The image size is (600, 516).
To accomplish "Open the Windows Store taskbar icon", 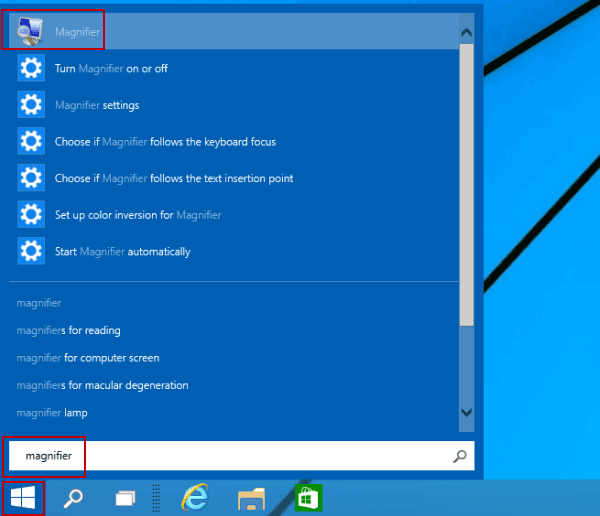I will [x=308, y=498].
